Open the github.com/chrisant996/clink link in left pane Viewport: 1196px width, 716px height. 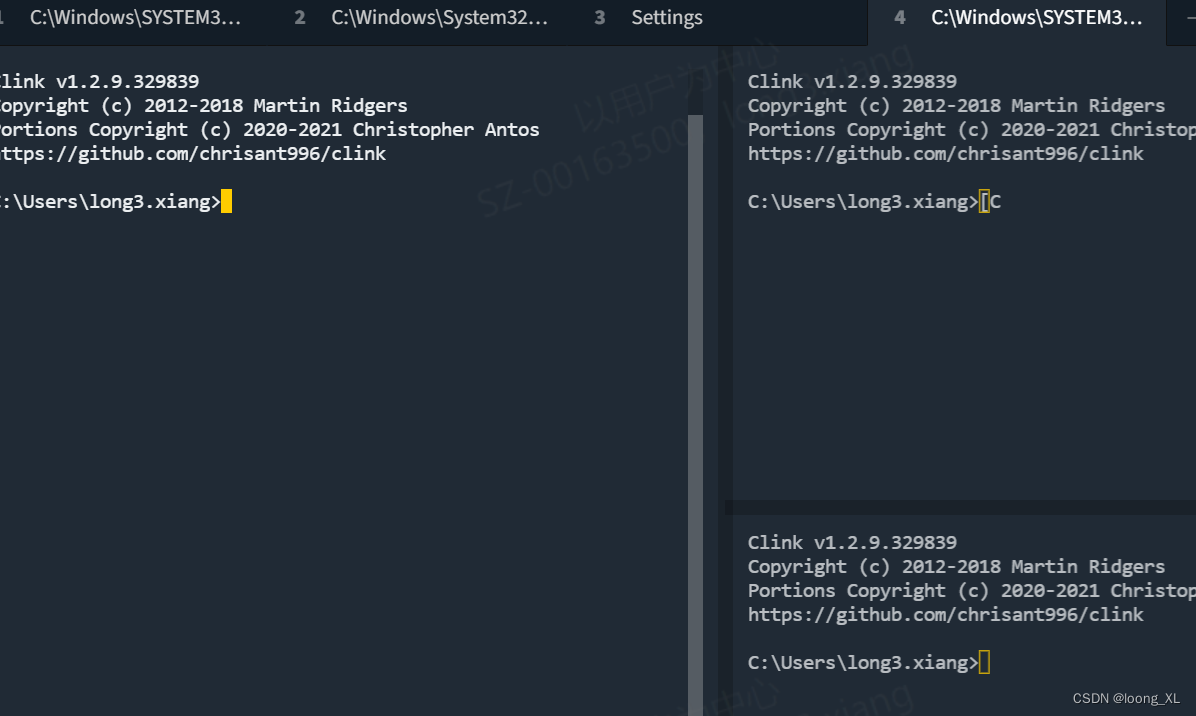coord(192,153)
